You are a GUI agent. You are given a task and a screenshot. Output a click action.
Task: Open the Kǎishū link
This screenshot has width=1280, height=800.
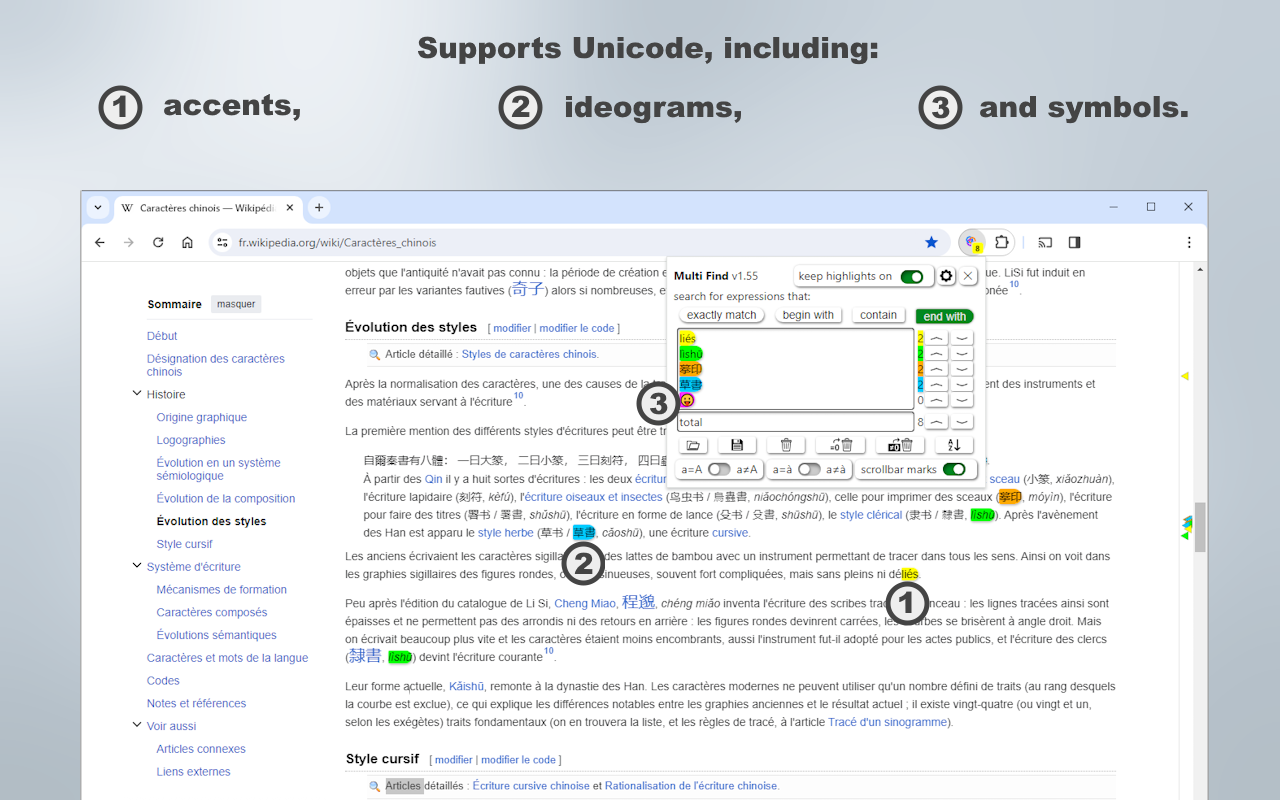click(466, 686)
